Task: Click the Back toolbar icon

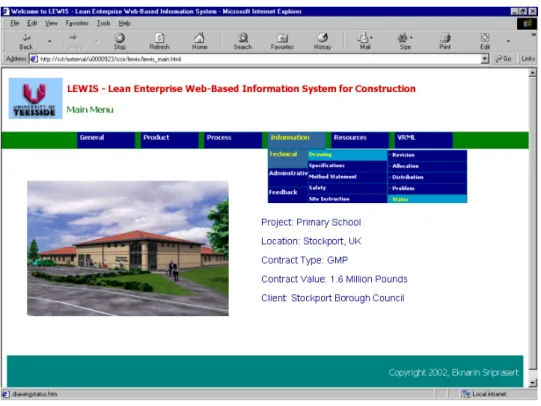Action: point(26,41)
